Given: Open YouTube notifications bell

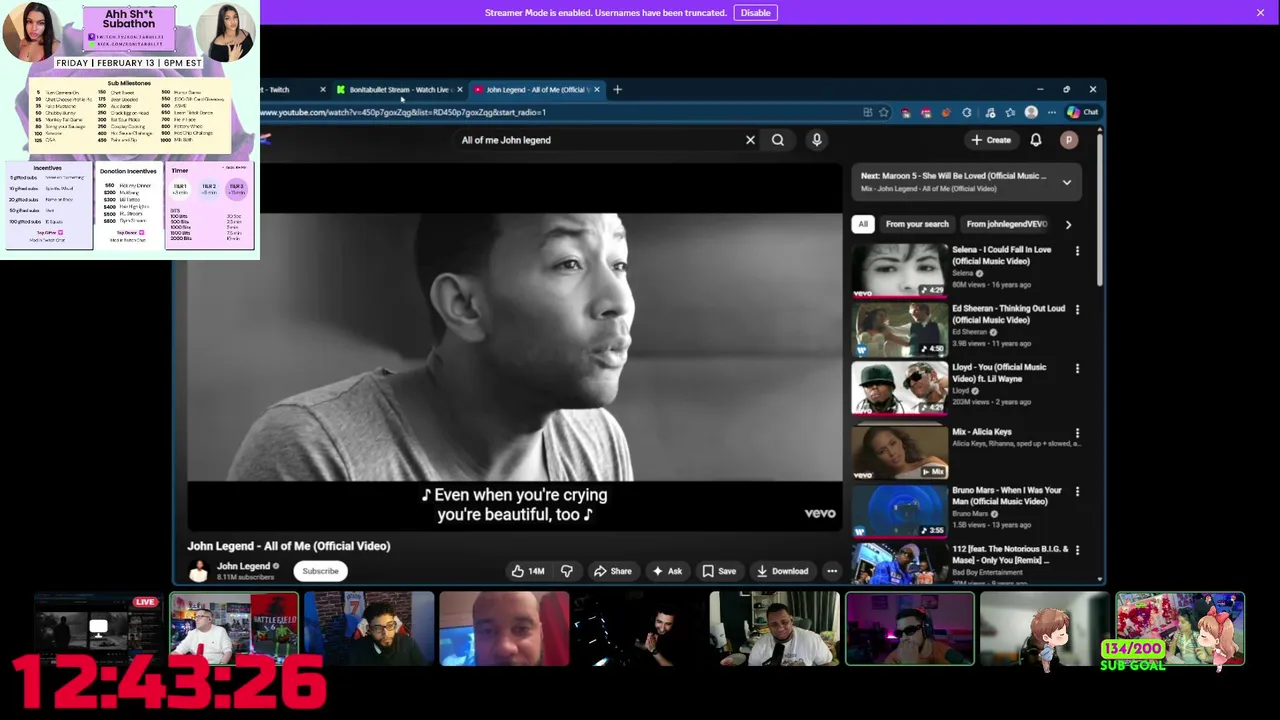Looking at the screenshot, I should 1036,140.
